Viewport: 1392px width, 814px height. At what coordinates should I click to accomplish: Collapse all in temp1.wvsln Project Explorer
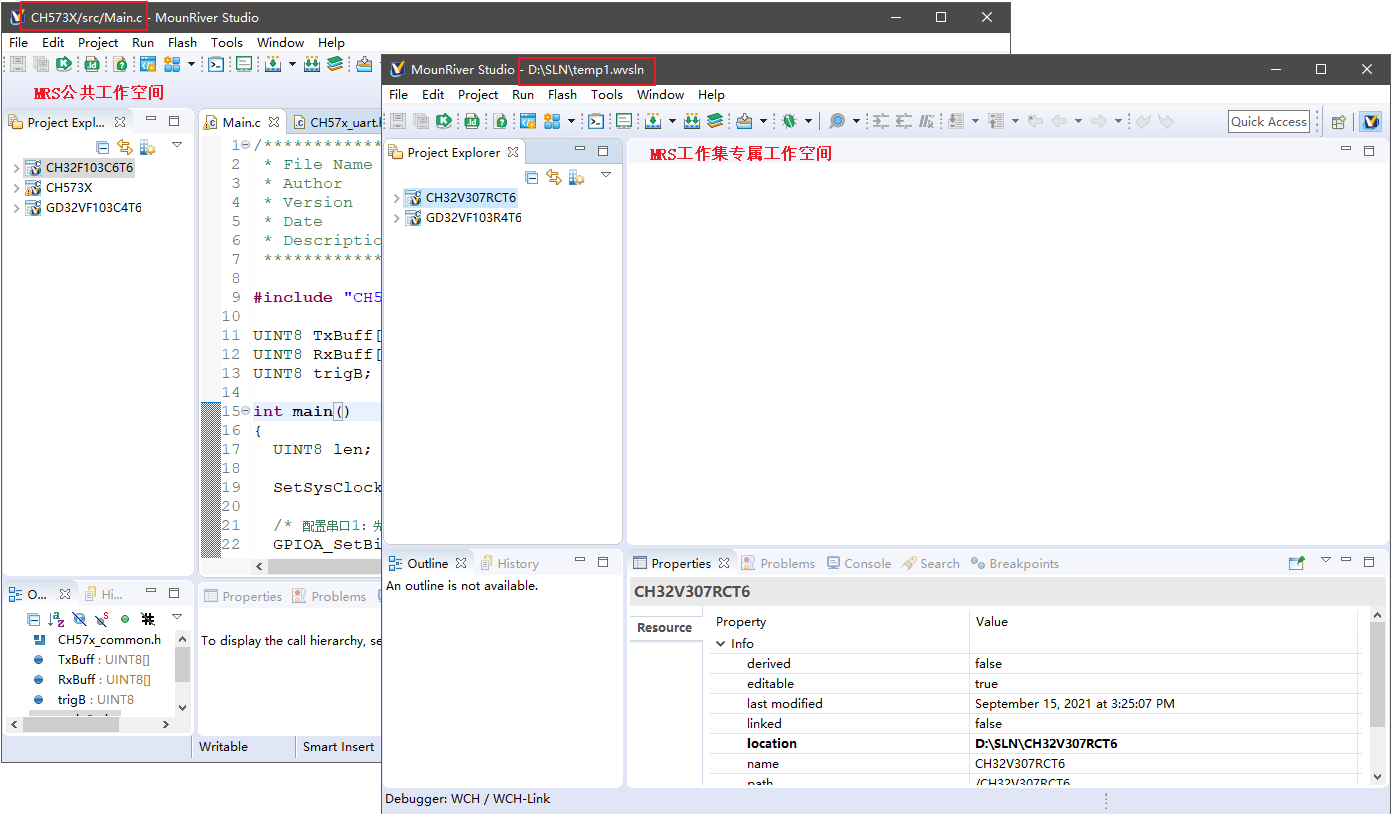tap(532, 177)
